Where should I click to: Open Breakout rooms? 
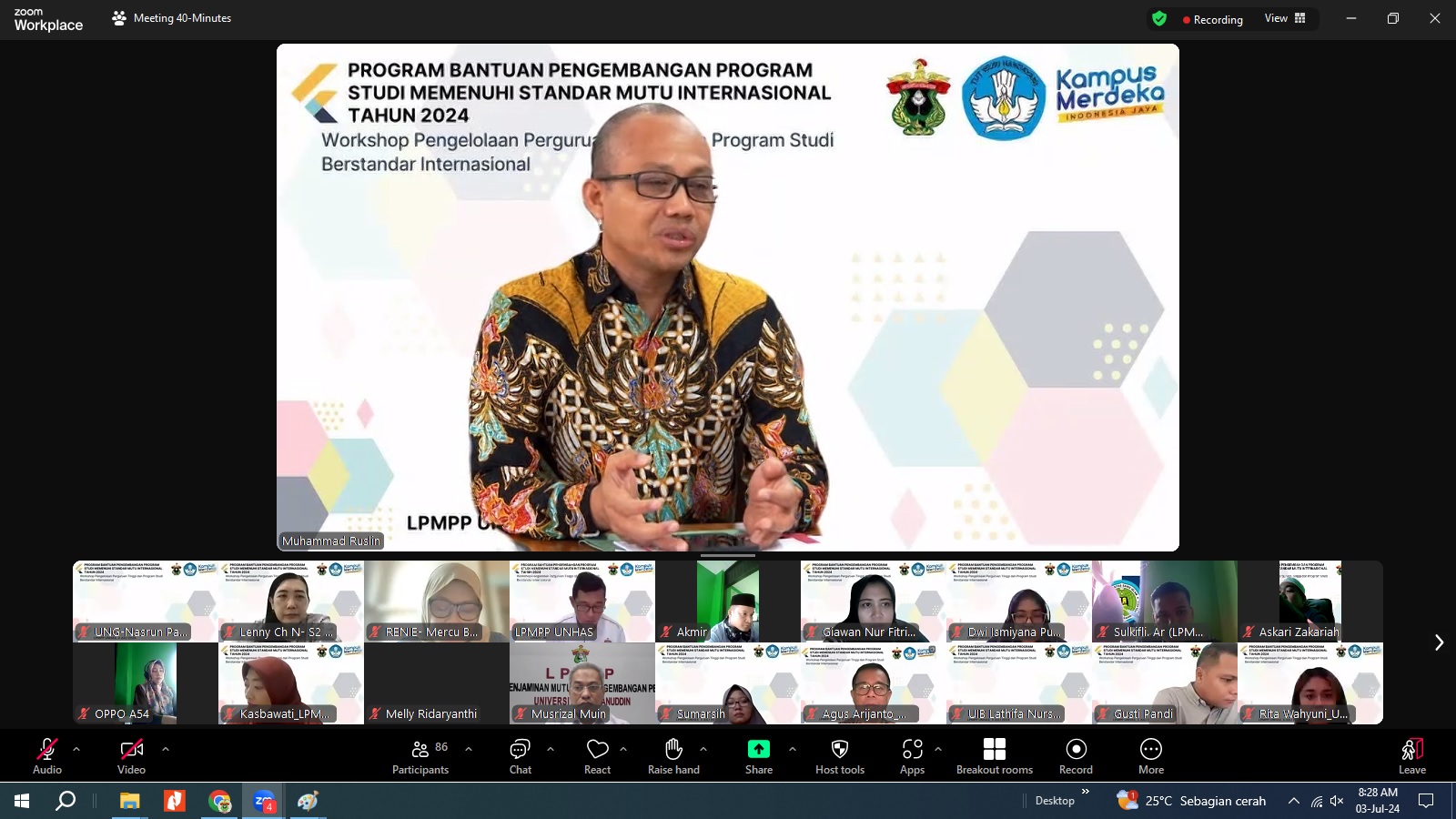click(x=994, y=755)
